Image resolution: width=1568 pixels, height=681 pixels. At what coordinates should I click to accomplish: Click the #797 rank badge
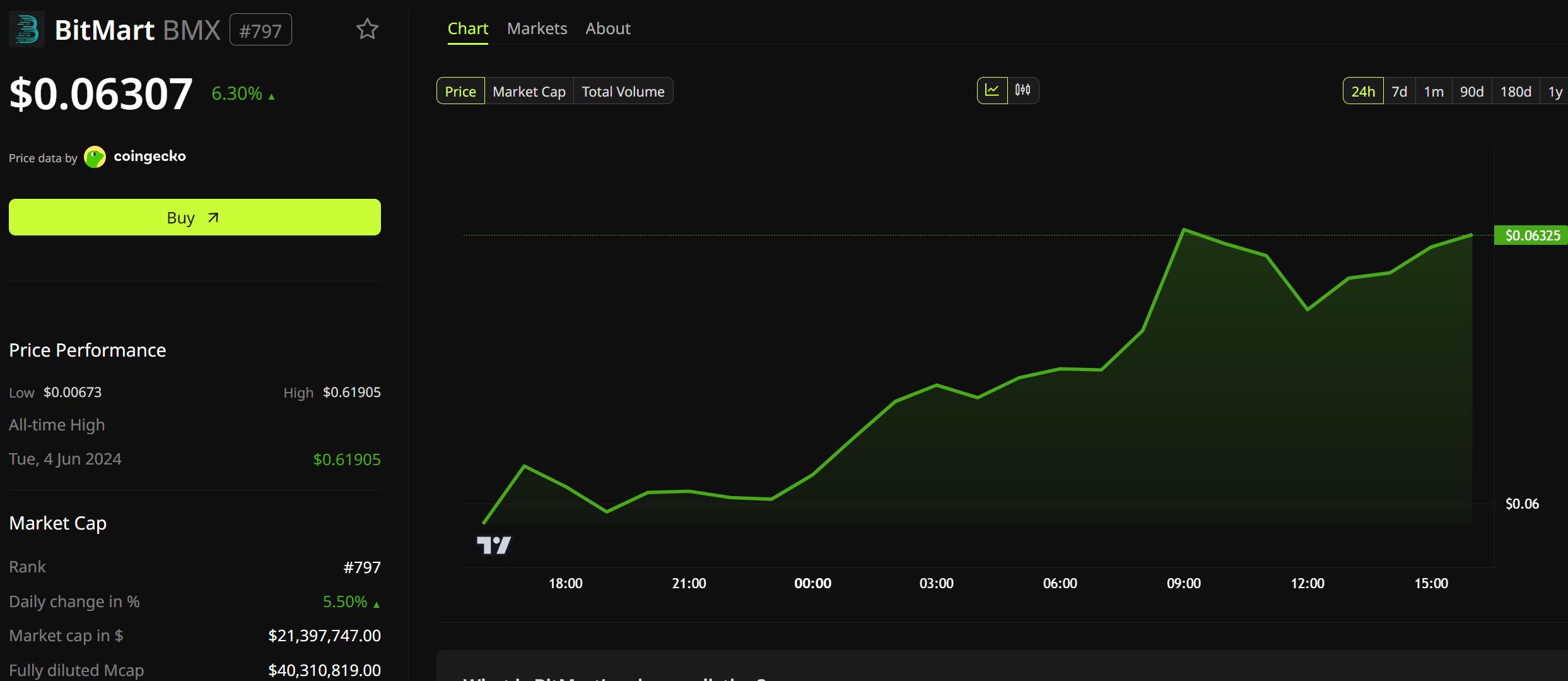(260, 30)
